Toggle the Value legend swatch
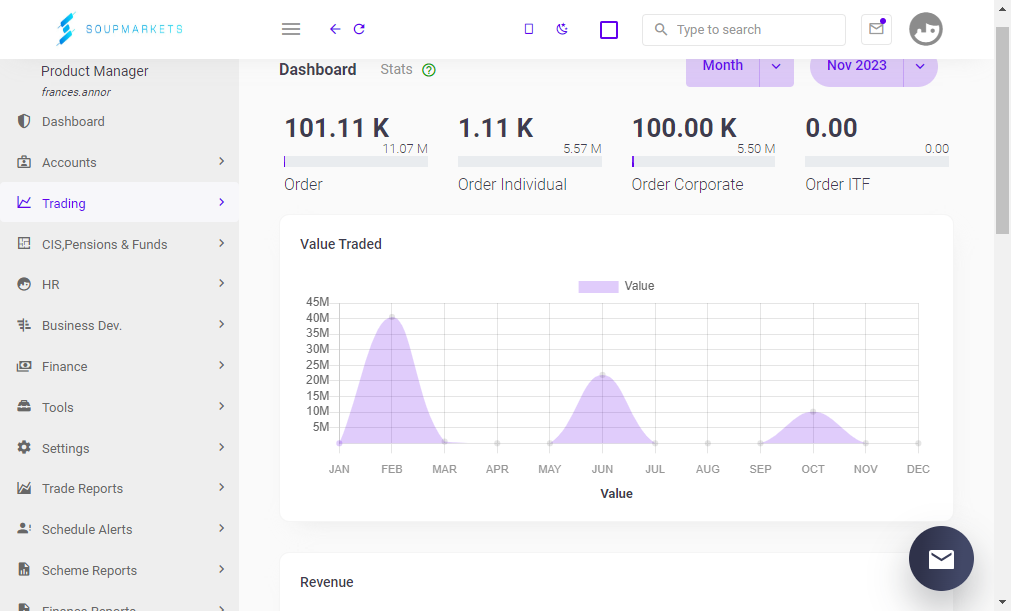This screenshot has width=1011, height=611. (598, 287)
